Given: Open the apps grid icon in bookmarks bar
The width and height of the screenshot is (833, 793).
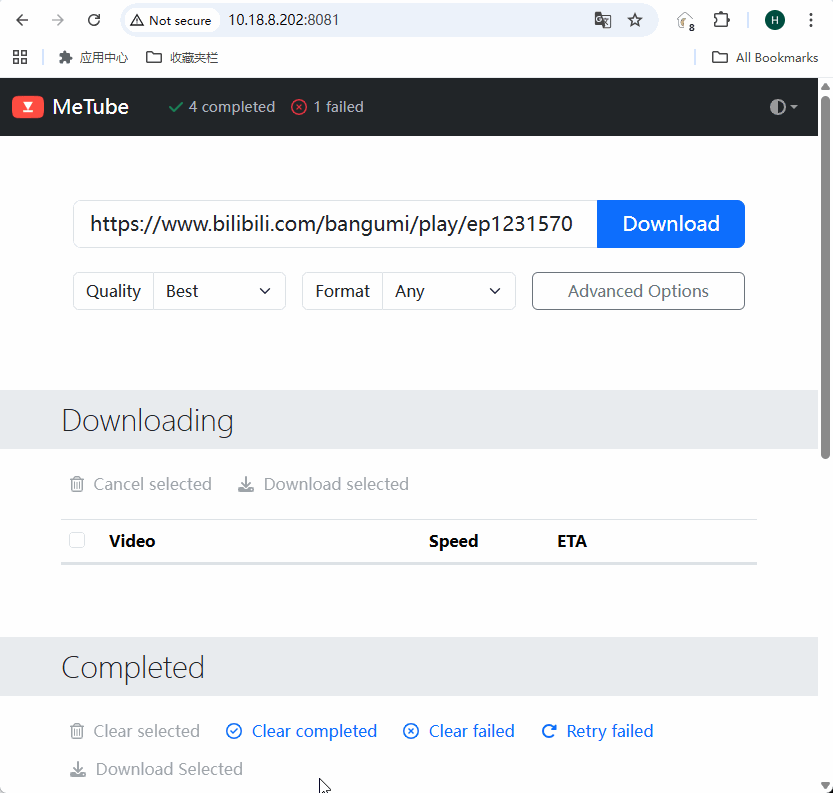Looking at the screenshot, I should pos(20,57).
